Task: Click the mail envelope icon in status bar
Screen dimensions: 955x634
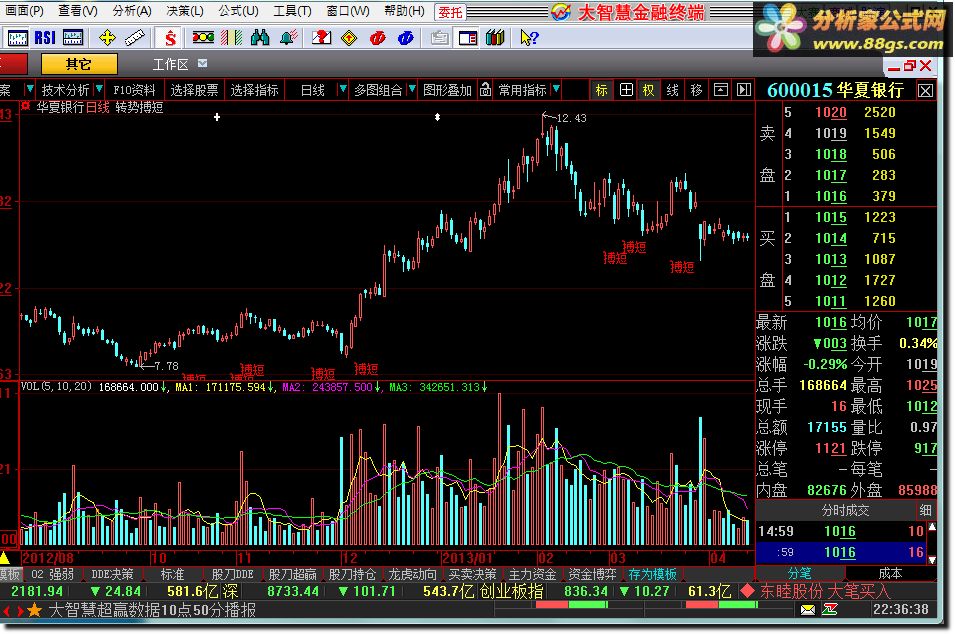Action: click(808, 610)
